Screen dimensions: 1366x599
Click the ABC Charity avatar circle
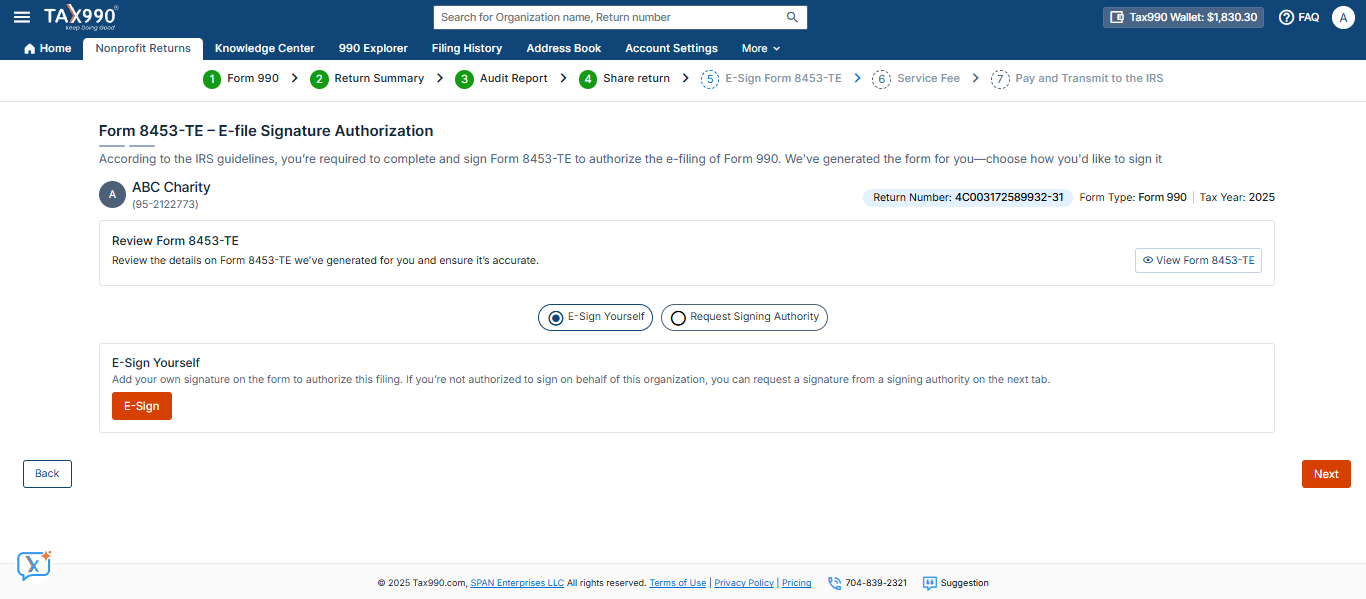(112, 194)
